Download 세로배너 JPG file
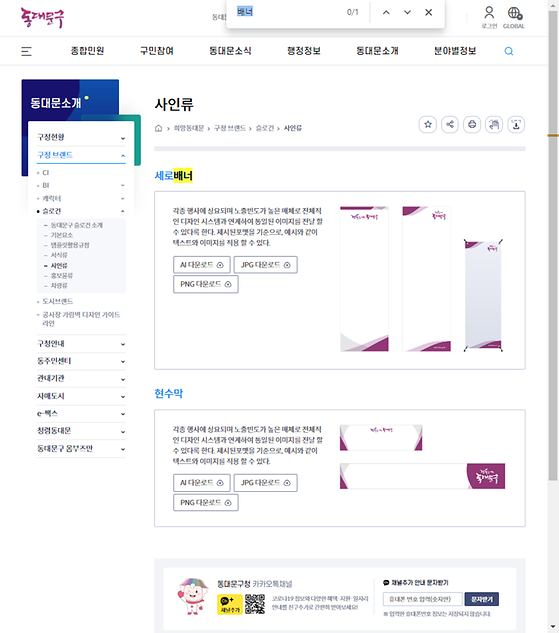Image resolution: width=559 pixels, height=633 pixels. click(x=266, y=265)
